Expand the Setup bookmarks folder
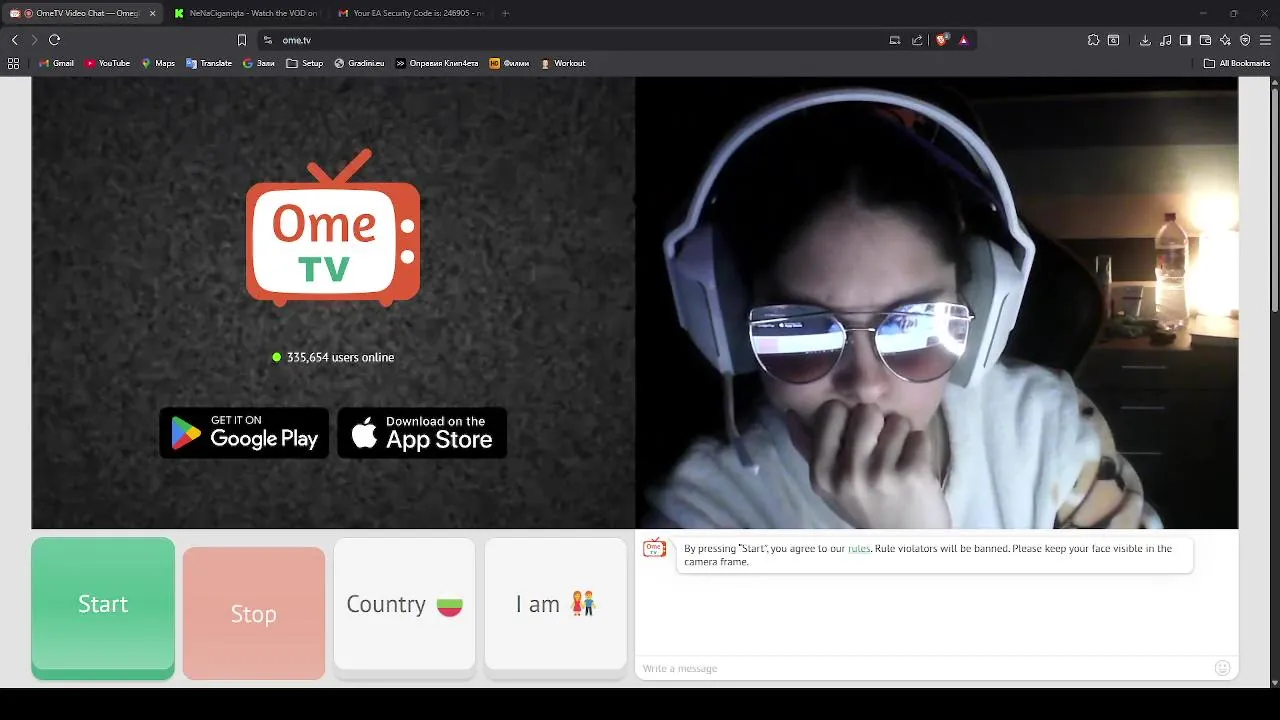The height and width of the screenshot is (720, 1280). click(305, 63)
